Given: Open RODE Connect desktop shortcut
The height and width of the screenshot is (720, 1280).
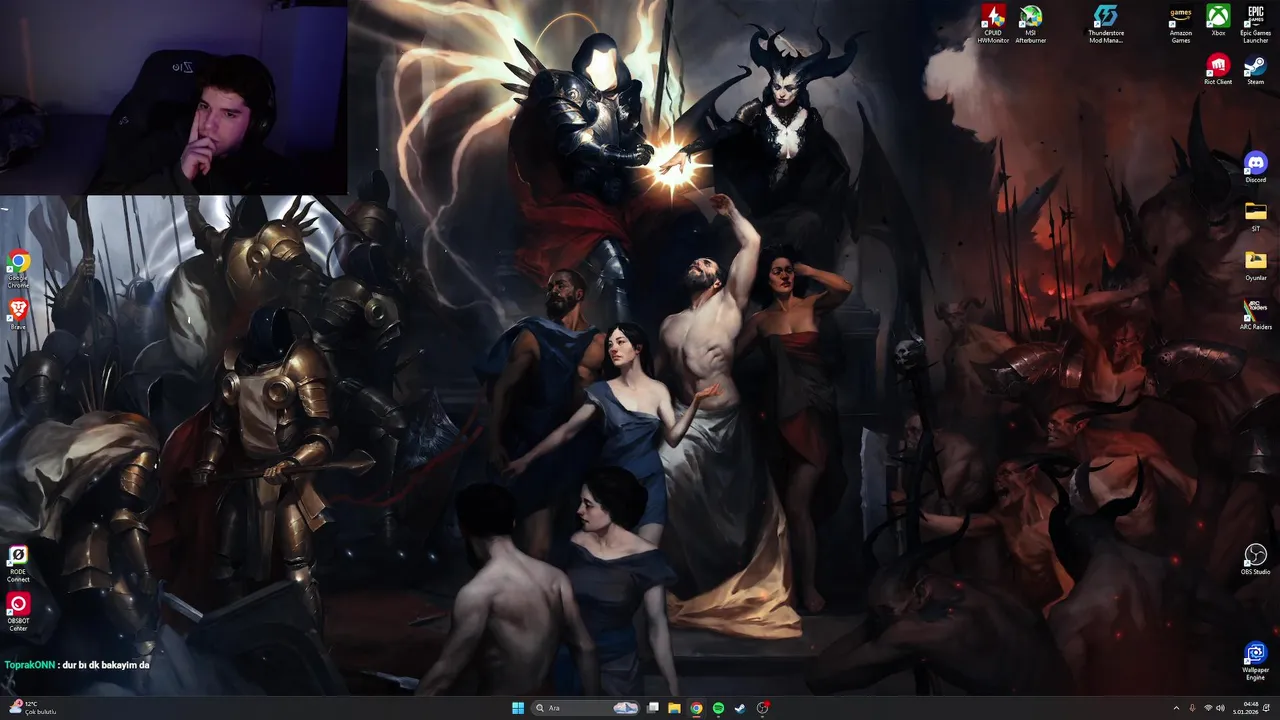Looking at the screenshot, I should pos(18,563).
